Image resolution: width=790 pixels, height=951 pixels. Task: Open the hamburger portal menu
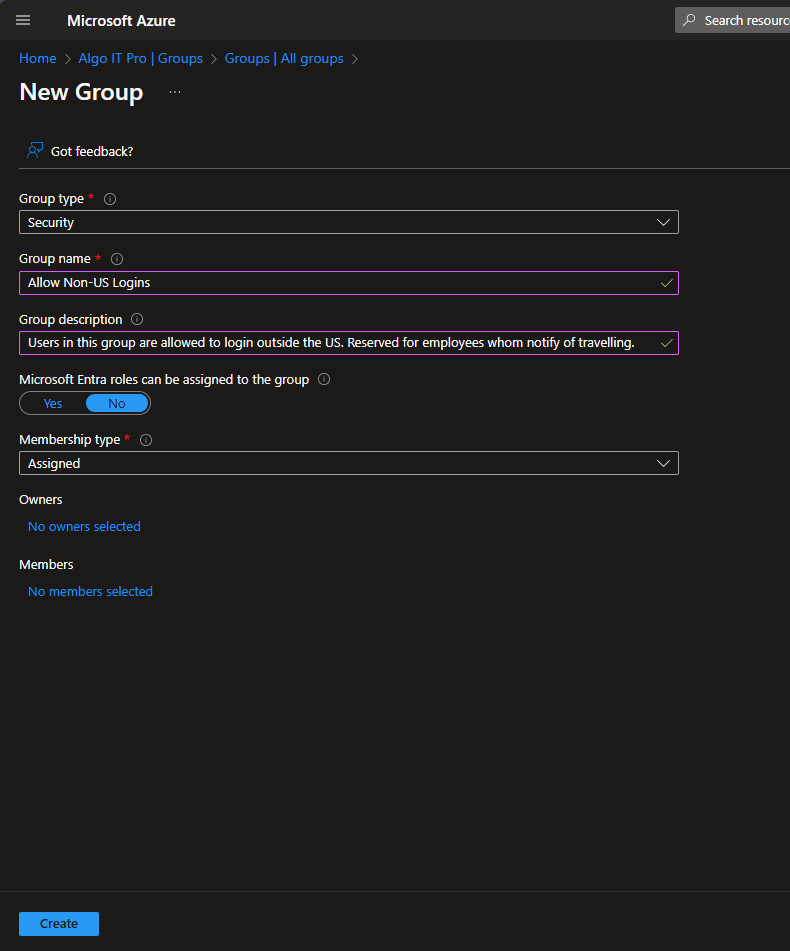[x=23, y=20]
